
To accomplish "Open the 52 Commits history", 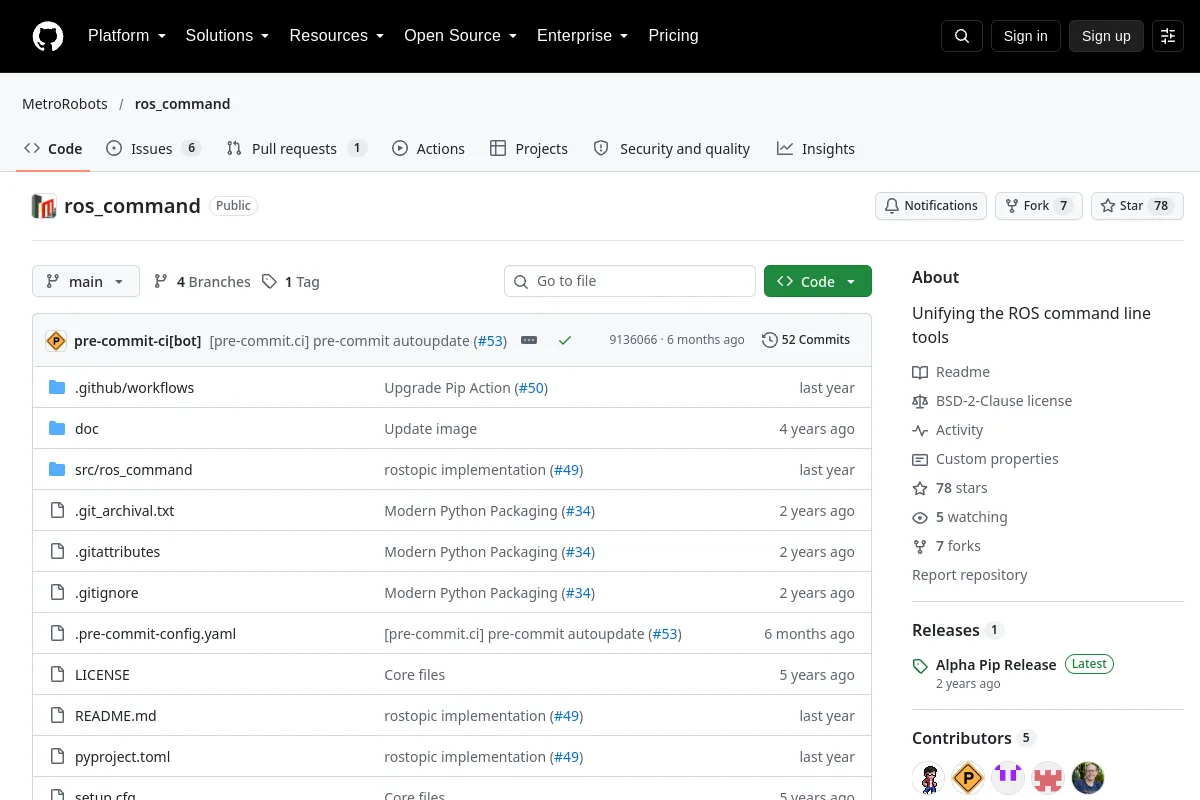I will [x=806, y=340].
